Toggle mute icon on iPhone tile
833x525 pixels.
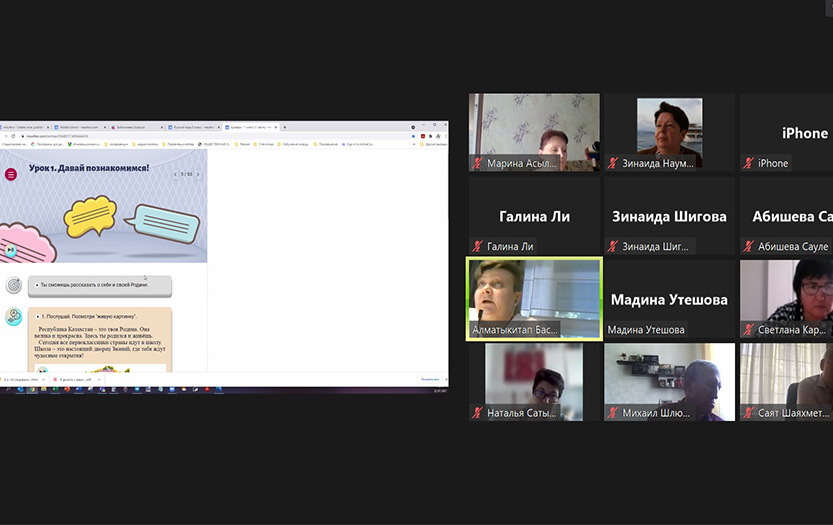pyautogui.click(x=749, y=163)
